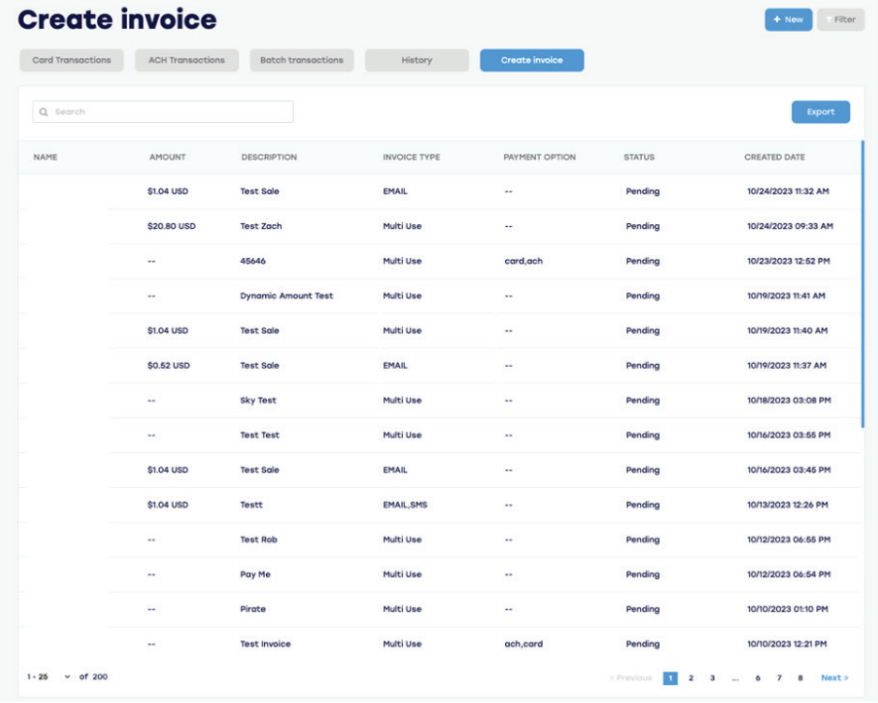This screenshot has height=703, width=878.
Task: Click the Export button
Action: click(820, 111)
